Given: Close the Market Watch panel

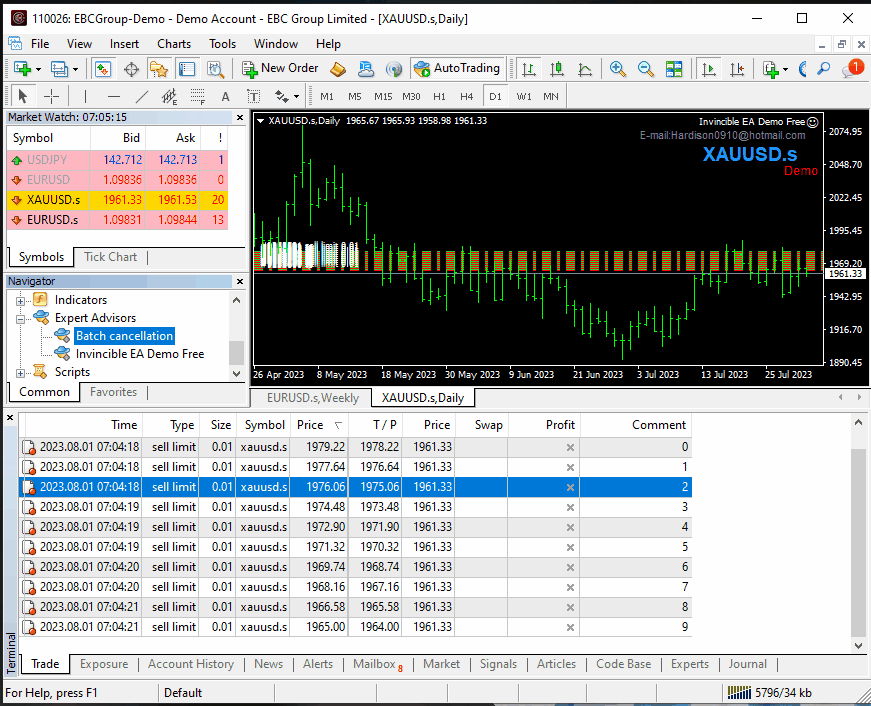Looking at the screenshot, I should click(x=240, y=118).
